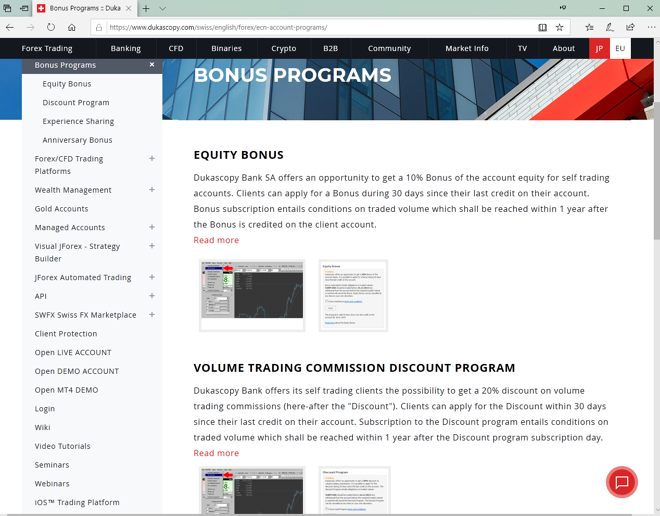
Task: Open Forex Trading menu
Action: [47, 48]
